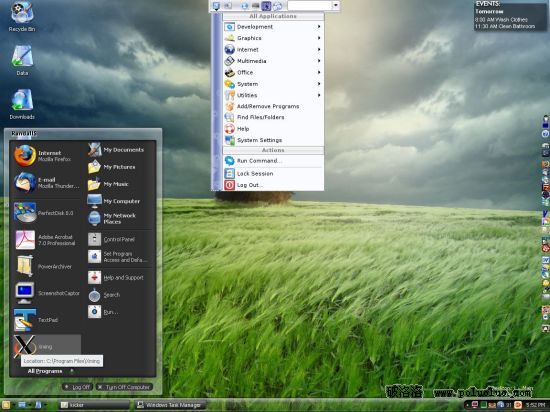Expand the System submenu
This screenshot has height=412, width=550.
(x=273, y=84)
